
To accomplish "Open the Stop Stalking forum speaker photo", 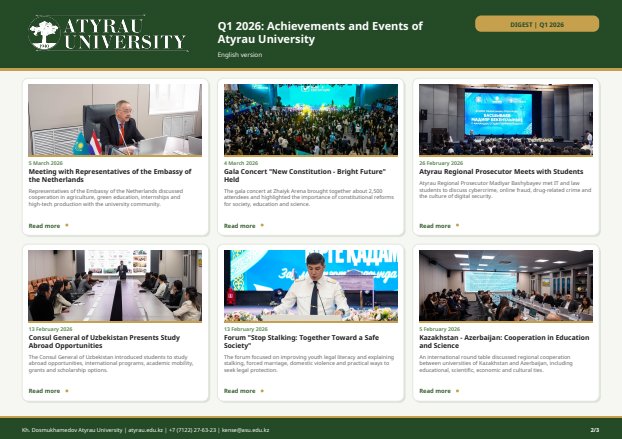I will (x=311, y=286).
